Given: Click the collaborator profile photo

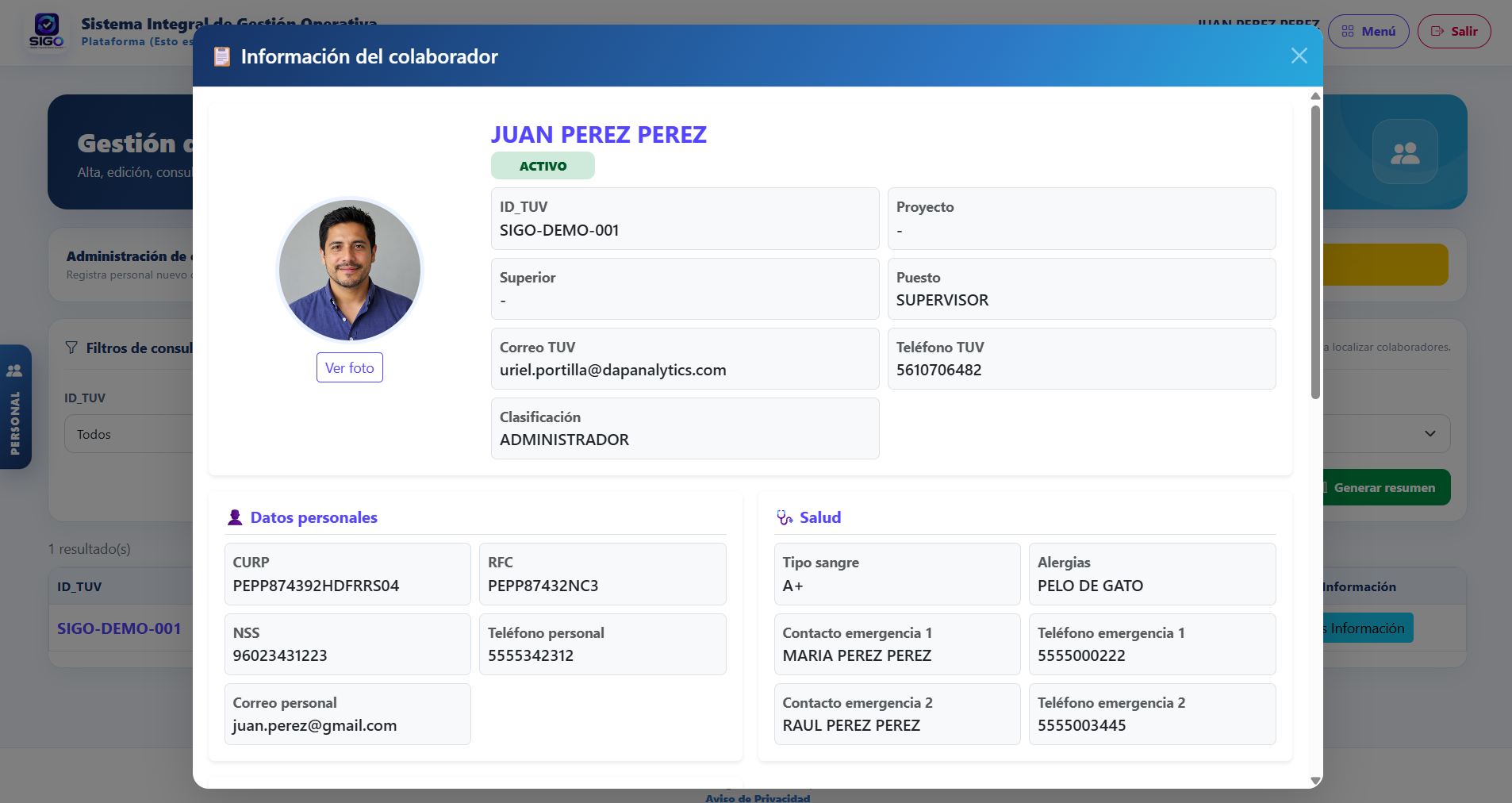Looking at the screenshot, I should 350,270.
